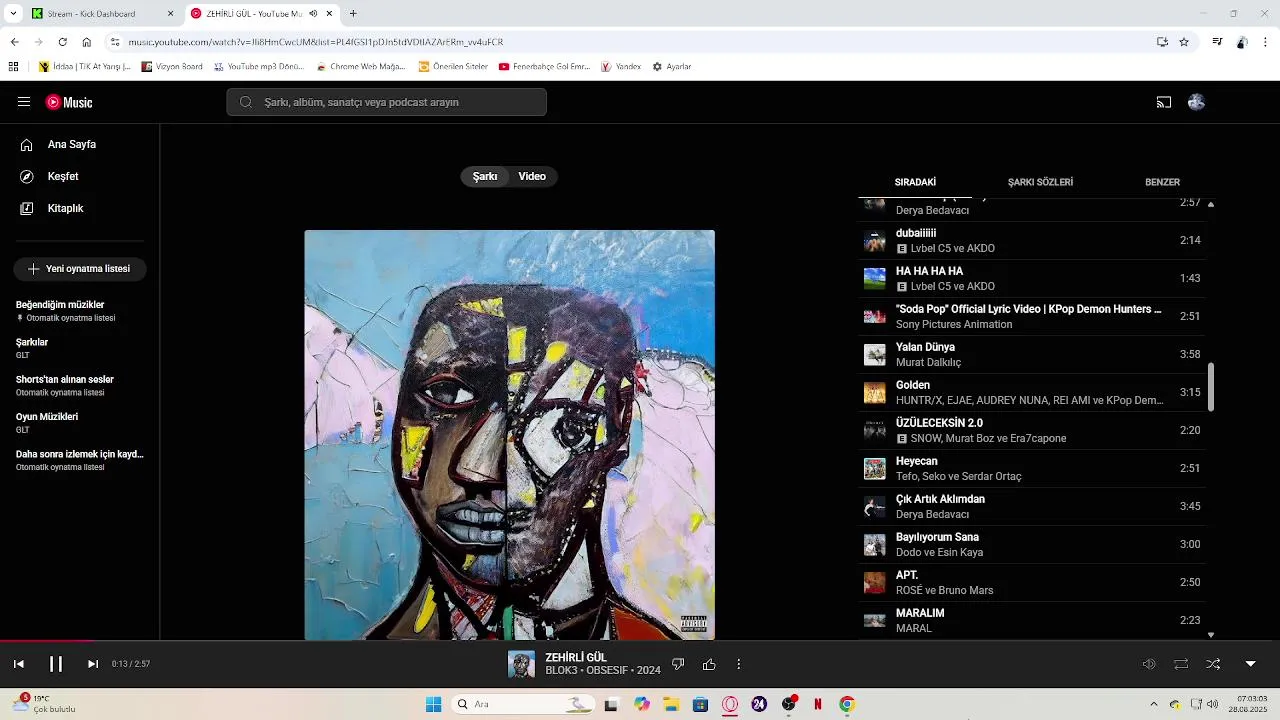Switch to Şarkı mode
Viewport: 1280px width, 720px height.
coord(485,176)
